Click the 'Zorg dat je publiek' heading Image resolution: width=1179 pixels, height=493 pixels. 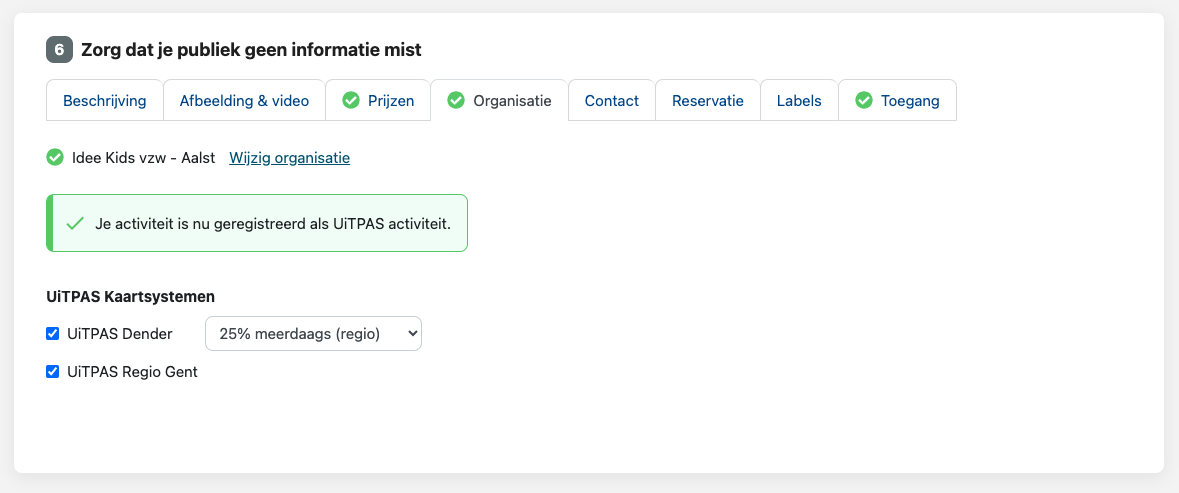pos(251,49)
